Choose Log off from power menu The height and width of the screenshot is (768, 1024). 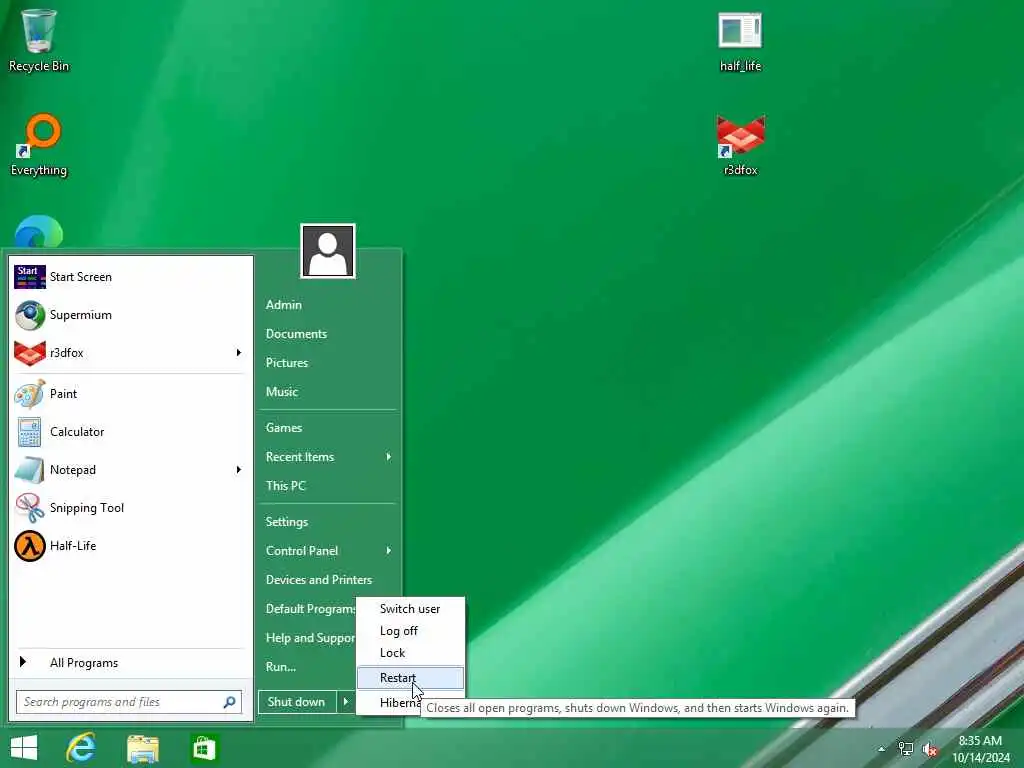[x=410, y=631]
